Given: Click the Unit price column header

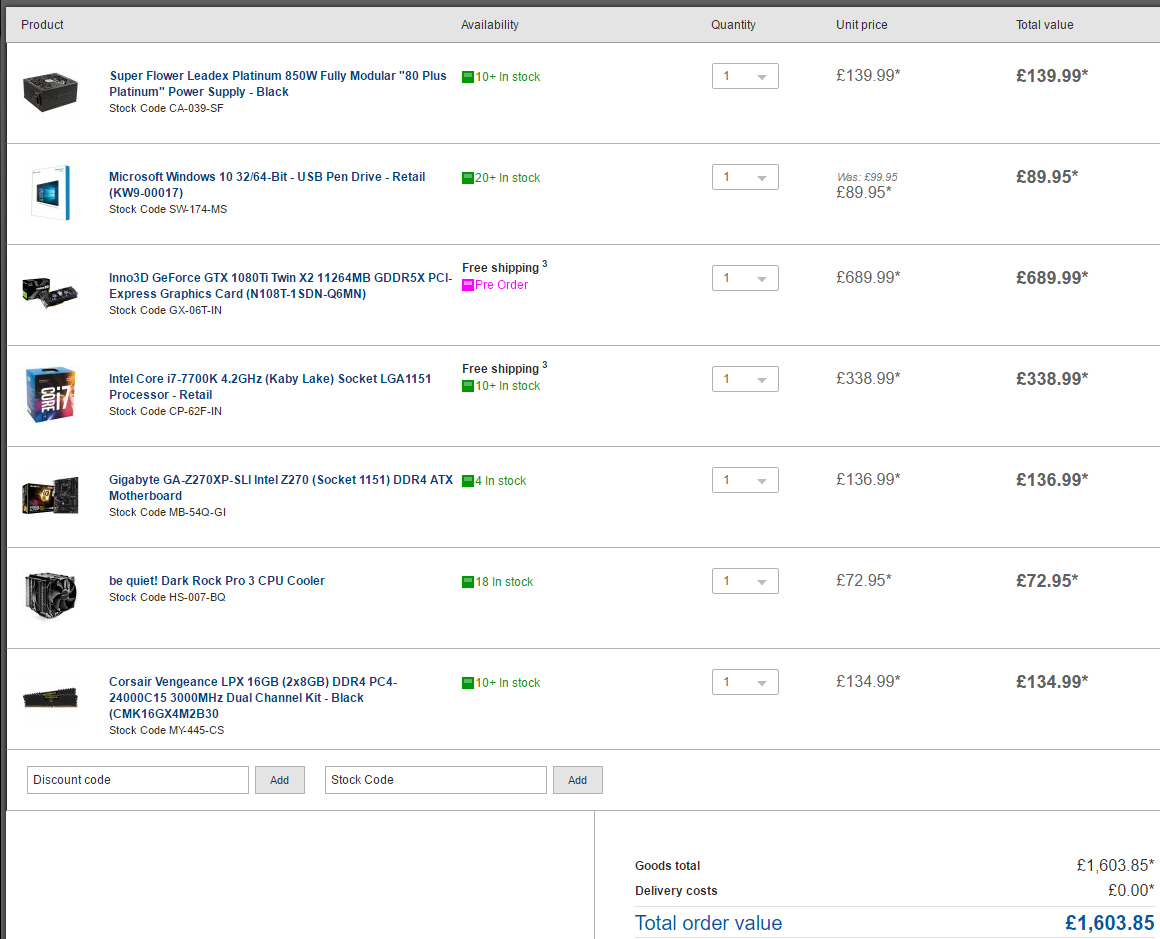Looking at the screenshot, I should tap(862, 24).
